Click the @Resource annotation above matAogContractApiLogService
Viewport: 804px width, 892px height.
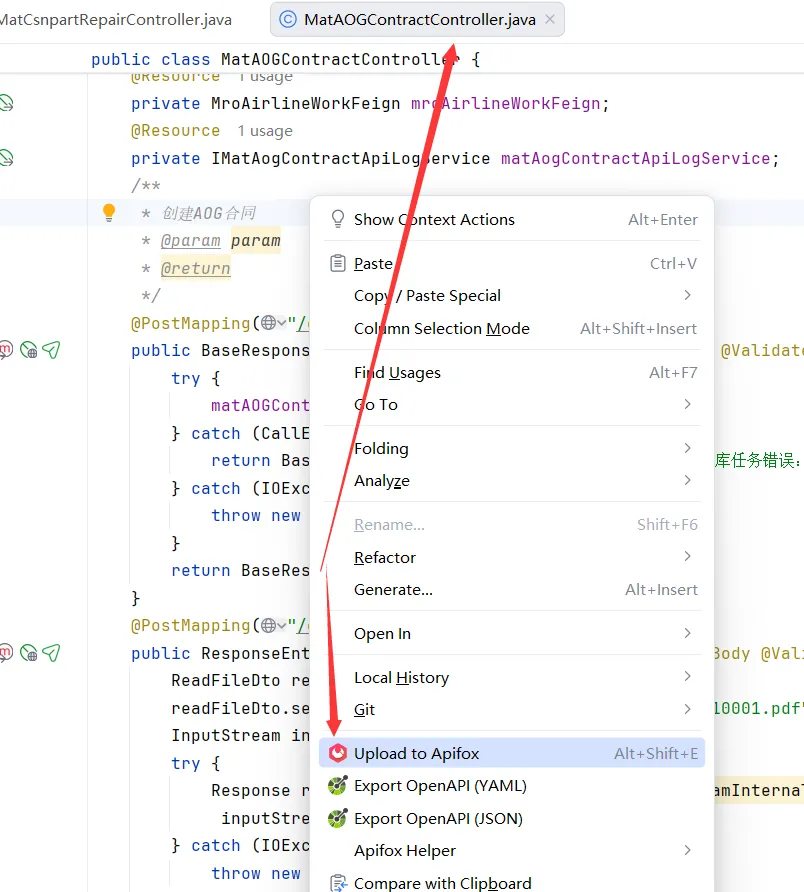(175, 131)
